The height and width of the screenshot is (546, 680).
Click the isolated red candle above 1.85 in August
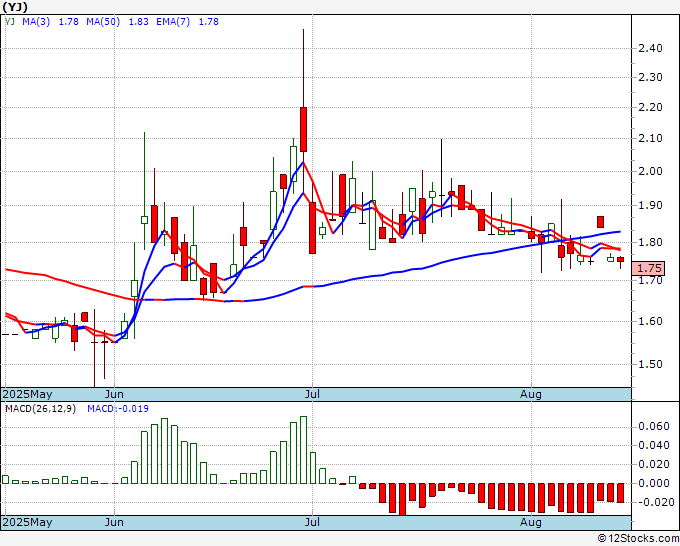(x=601, y=222)
